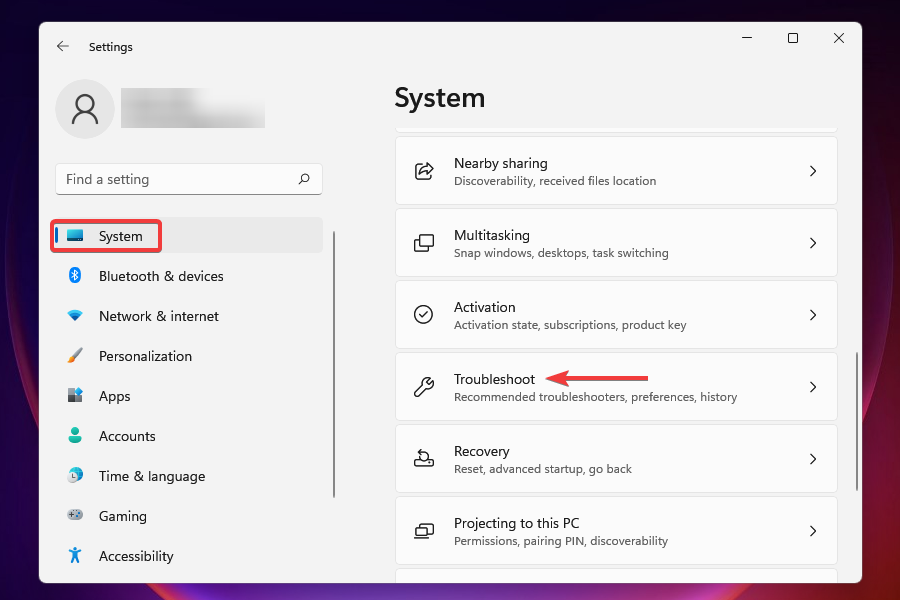Click 'Activation state, subscriptions, product key' text
Viewport: 900px width, 600px height.
click(570, 325)
